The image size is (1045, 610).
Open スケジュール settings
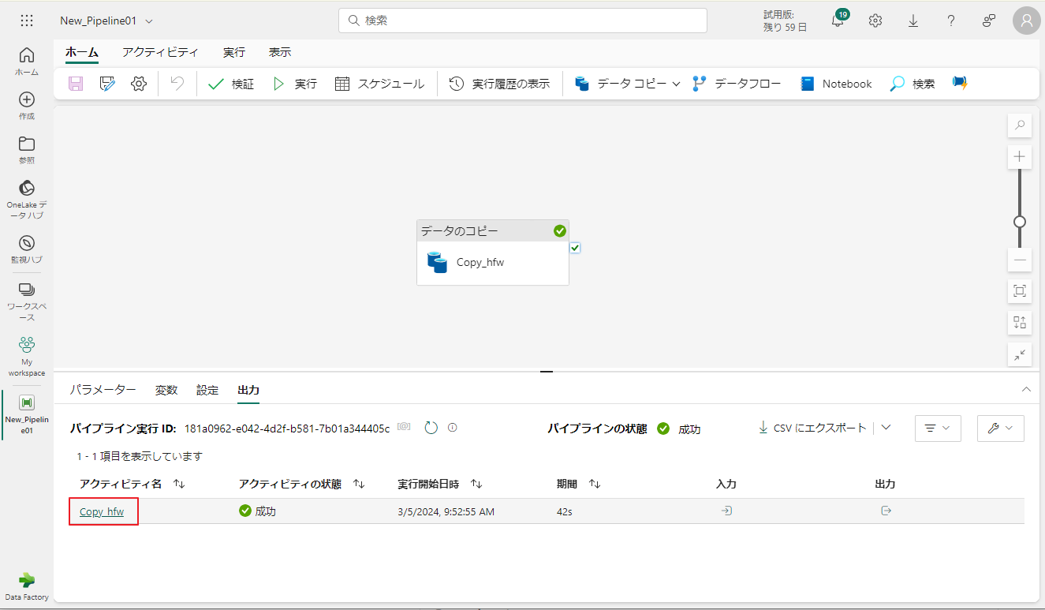(x=379, y=83)
